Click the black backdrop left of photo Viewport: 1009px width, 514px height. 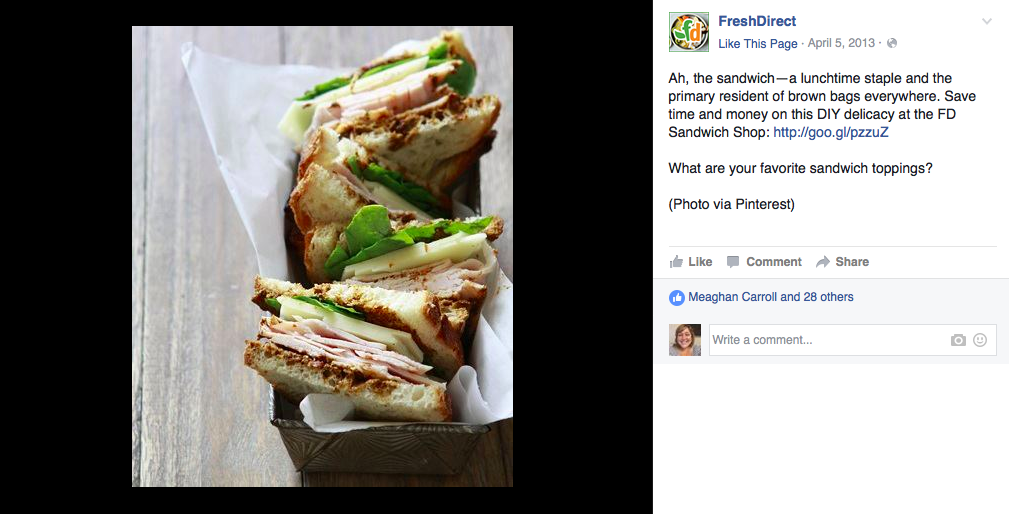tap(66, 257)
